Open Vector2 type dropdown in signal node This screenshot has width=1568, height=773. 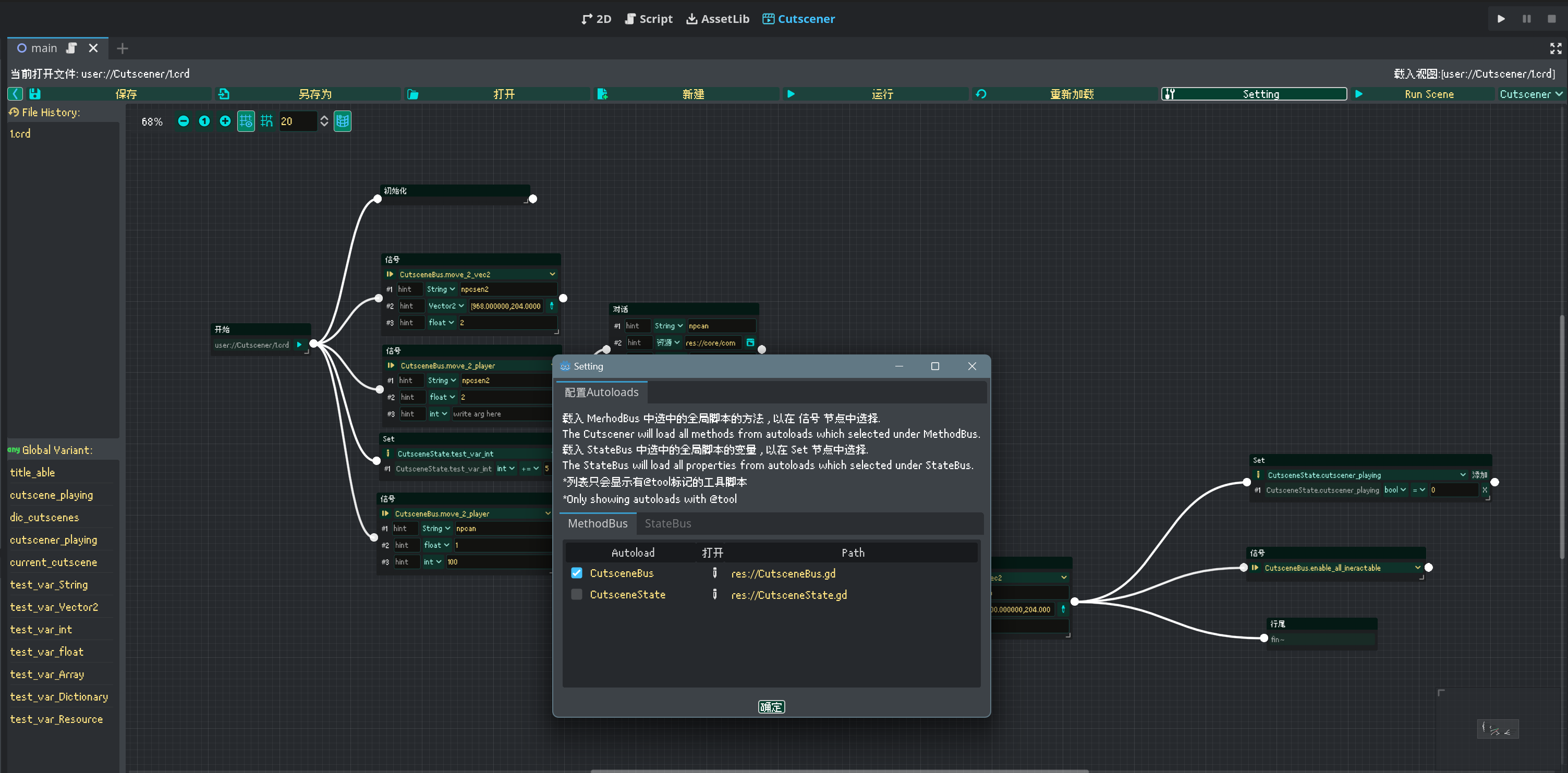[445, 306]
